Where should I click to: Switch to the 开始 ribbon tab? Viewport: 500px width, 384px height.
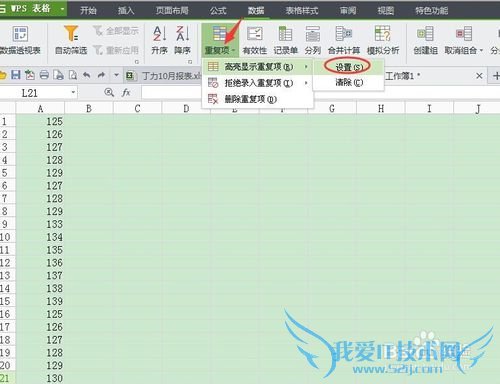[88, 10]
